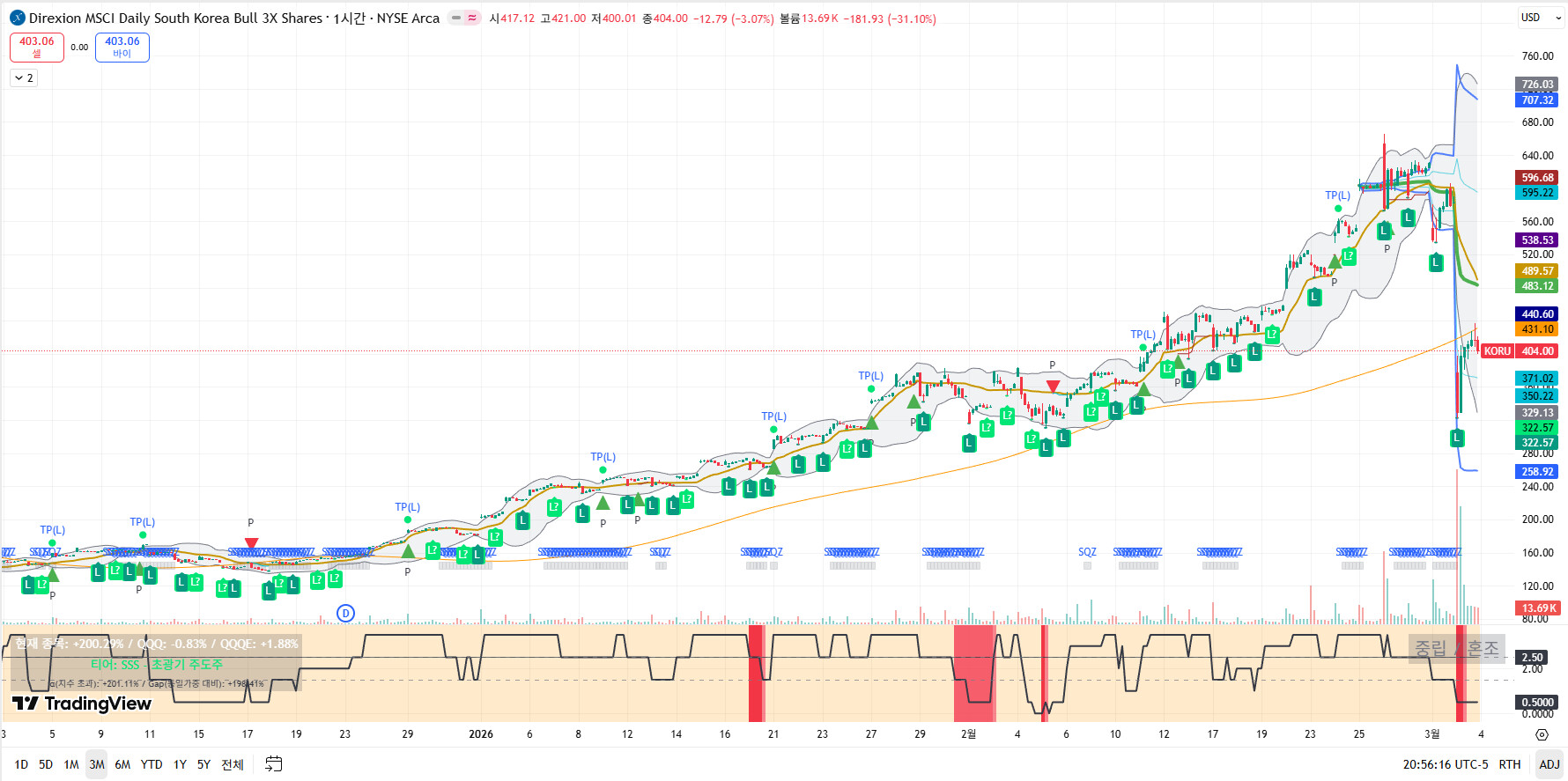The image size is (1568, 781).
Task: Click the orange 489.57 price label
Action: click(x=1537, y=271)
